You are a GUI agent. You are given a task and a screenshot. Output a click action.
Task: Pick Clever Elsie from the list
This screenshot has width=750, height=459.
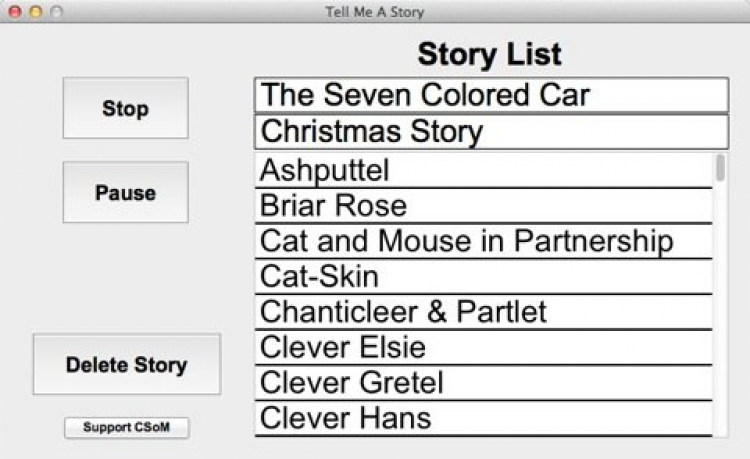click(x=484, y=347)
